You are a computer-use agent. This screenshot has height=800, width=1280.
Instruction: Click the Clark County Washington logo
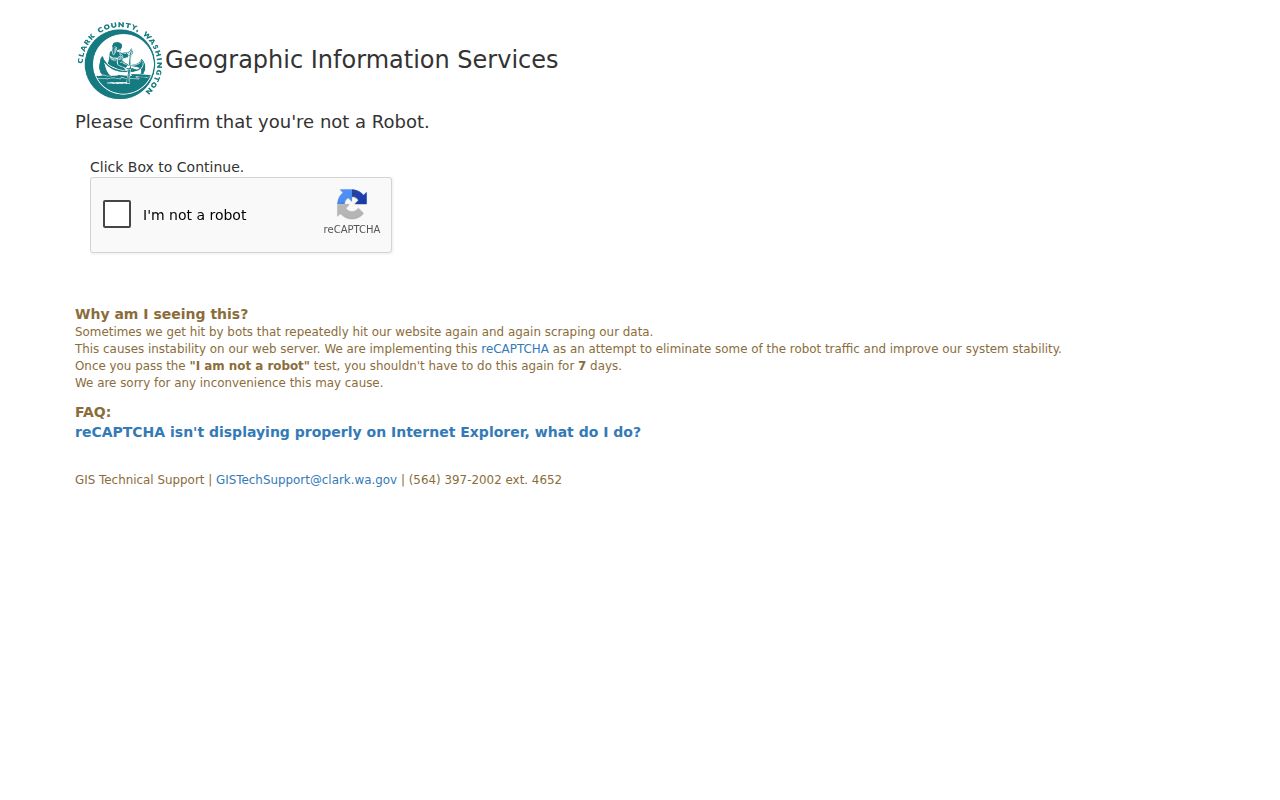click(x=119, y=60)
